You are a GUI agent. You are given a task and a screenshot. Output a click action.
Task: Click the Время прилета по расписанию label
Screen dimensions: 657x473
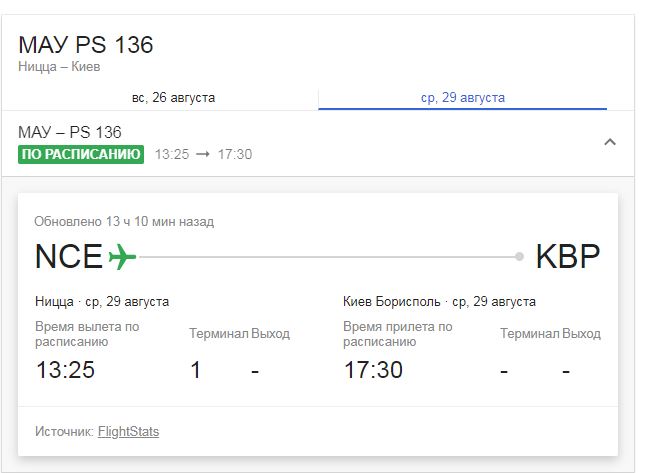pyautogui.click(x=398, y=334)
